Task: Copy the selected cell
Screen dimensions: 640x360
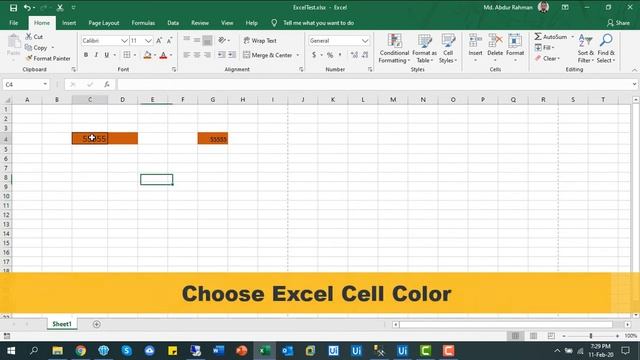Action: tap(36, 48)
